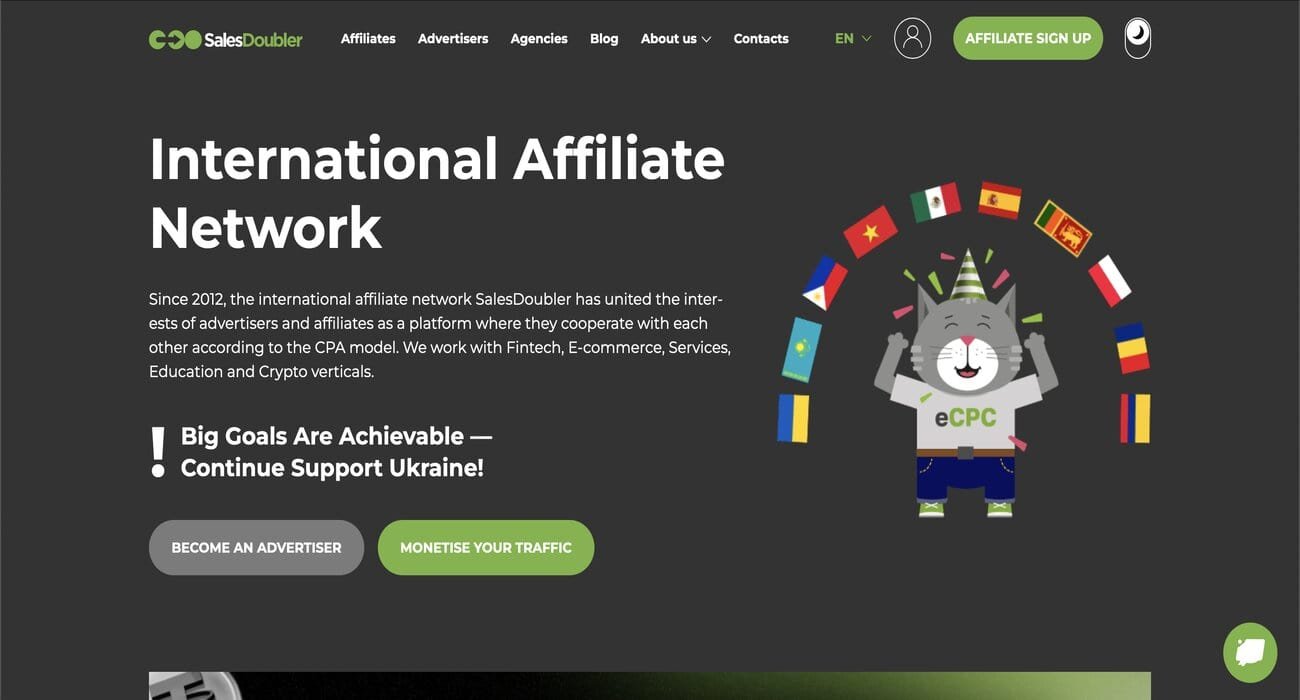The width and height of the screenshot is (1300, 700).
Task: Click the Philippines flag icon
Action: 825,282
